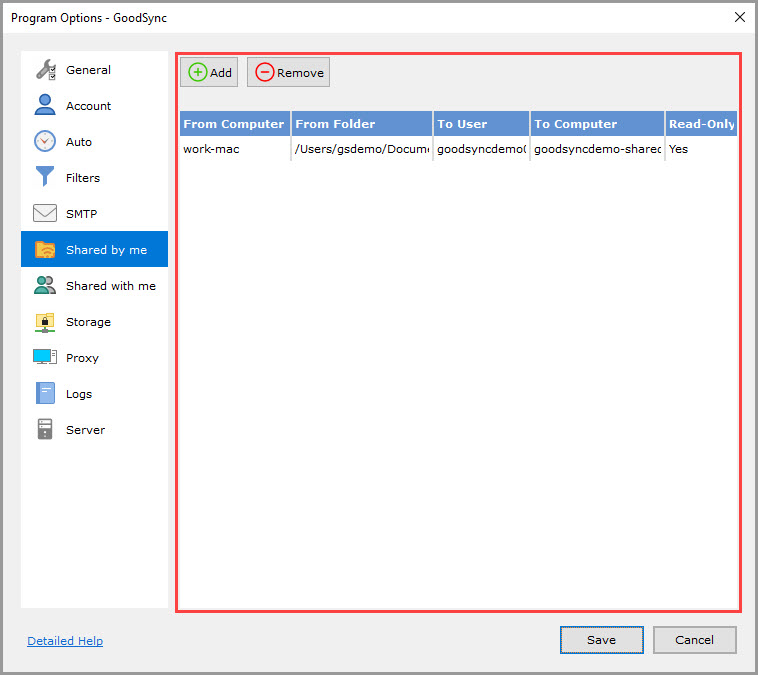Viewport: 758px width, 675px height.
Task: Click the red minus Remove icon
Action: [264, 73]
